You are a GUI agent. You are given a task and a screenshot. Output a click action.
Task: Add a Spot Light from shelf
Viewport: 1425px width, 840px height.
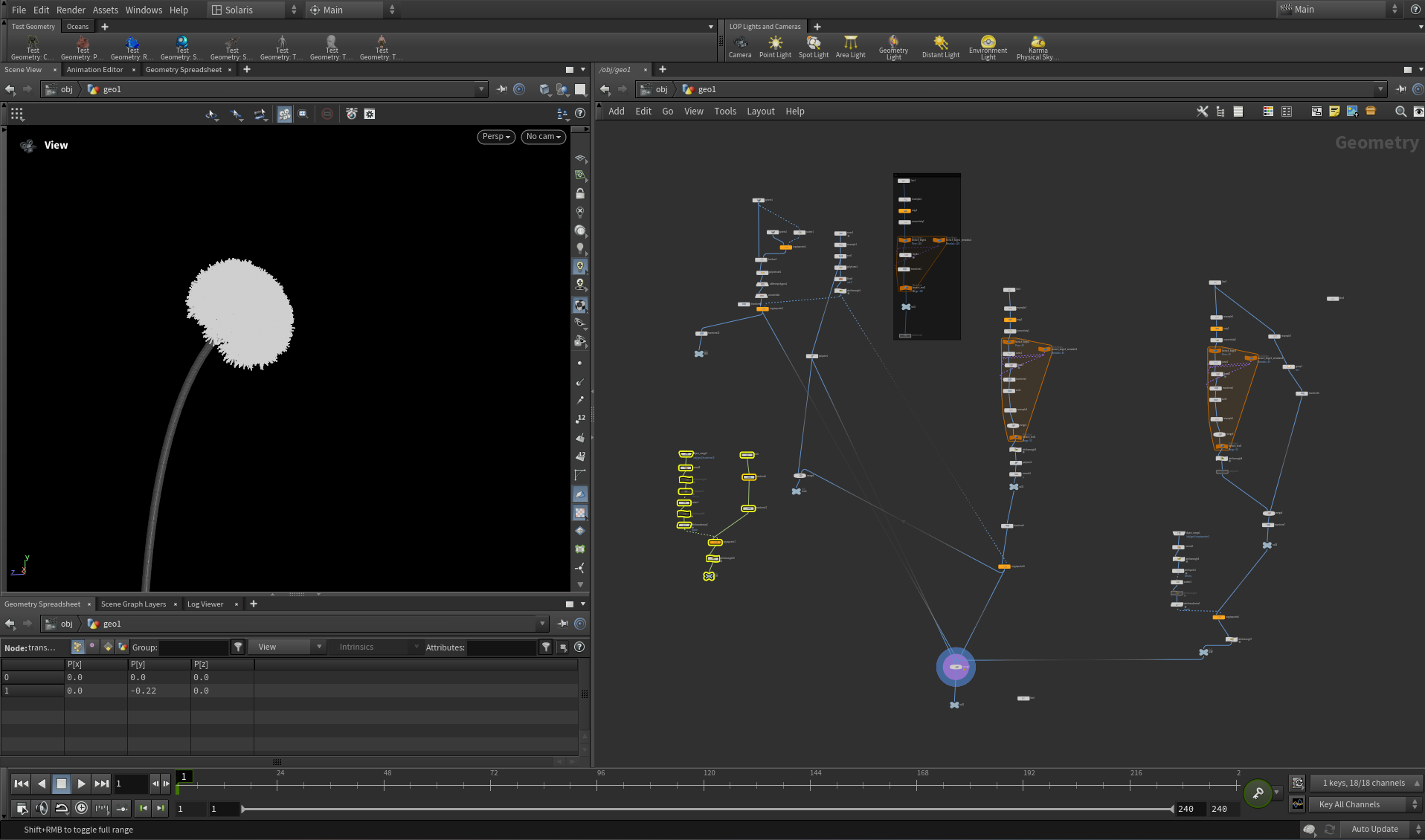[x=814, y=47]
